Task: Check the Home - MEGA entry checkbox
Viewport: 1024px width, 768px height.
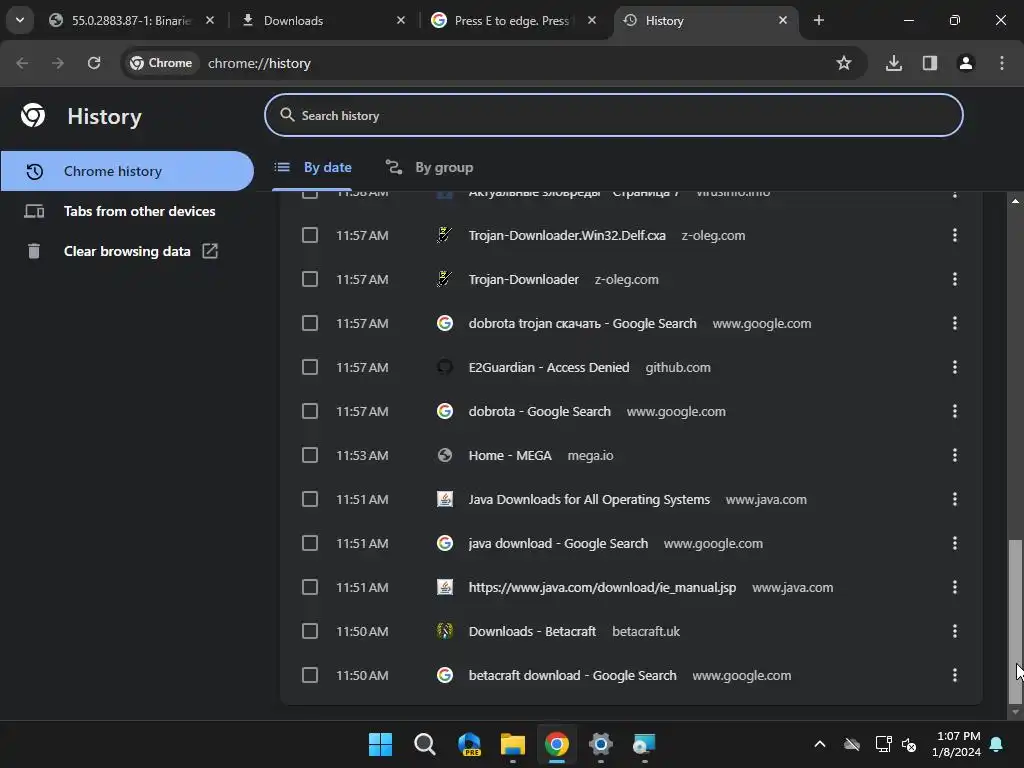Action: click(x=310, y=455)
